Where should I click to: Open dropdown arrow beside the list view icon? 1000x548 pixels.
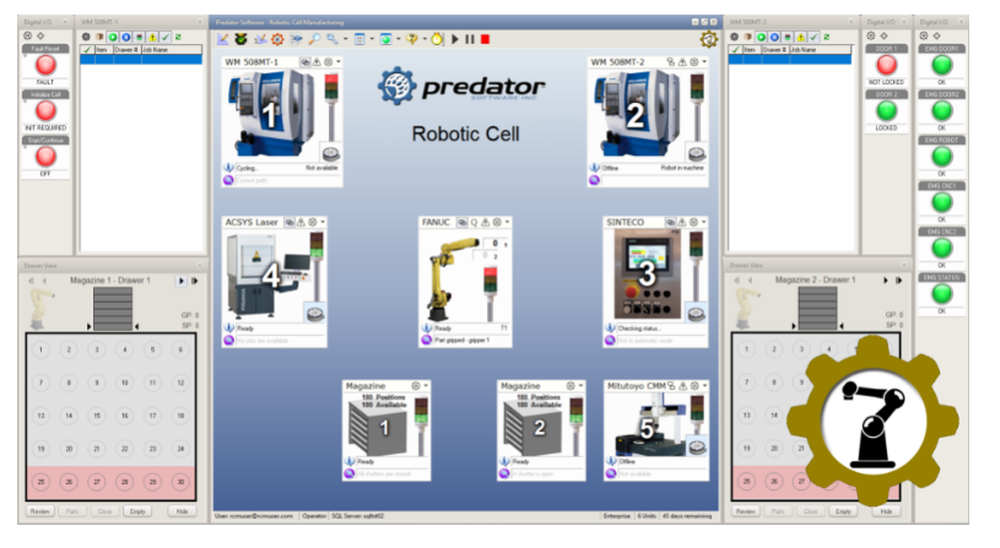point(372,39)
